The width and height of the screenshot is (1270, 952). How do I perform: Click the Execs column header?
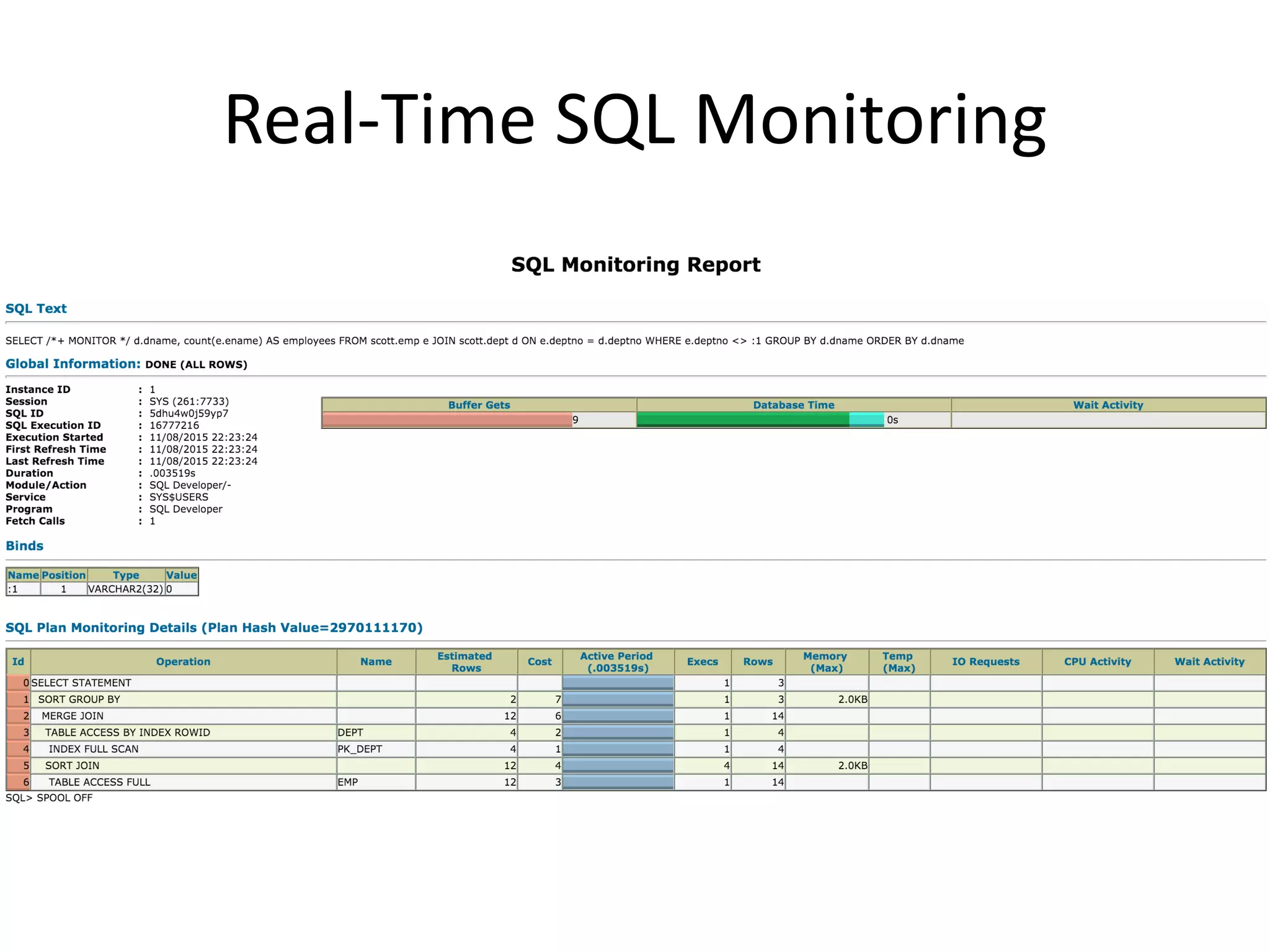[703, 662]
